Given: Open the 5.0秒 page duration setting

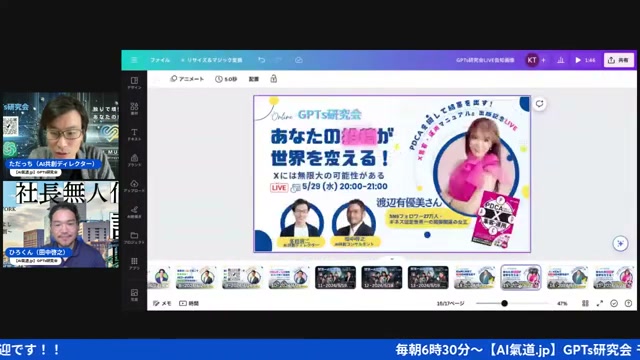Looking at the screenshot, I should (x=226, y=79).
